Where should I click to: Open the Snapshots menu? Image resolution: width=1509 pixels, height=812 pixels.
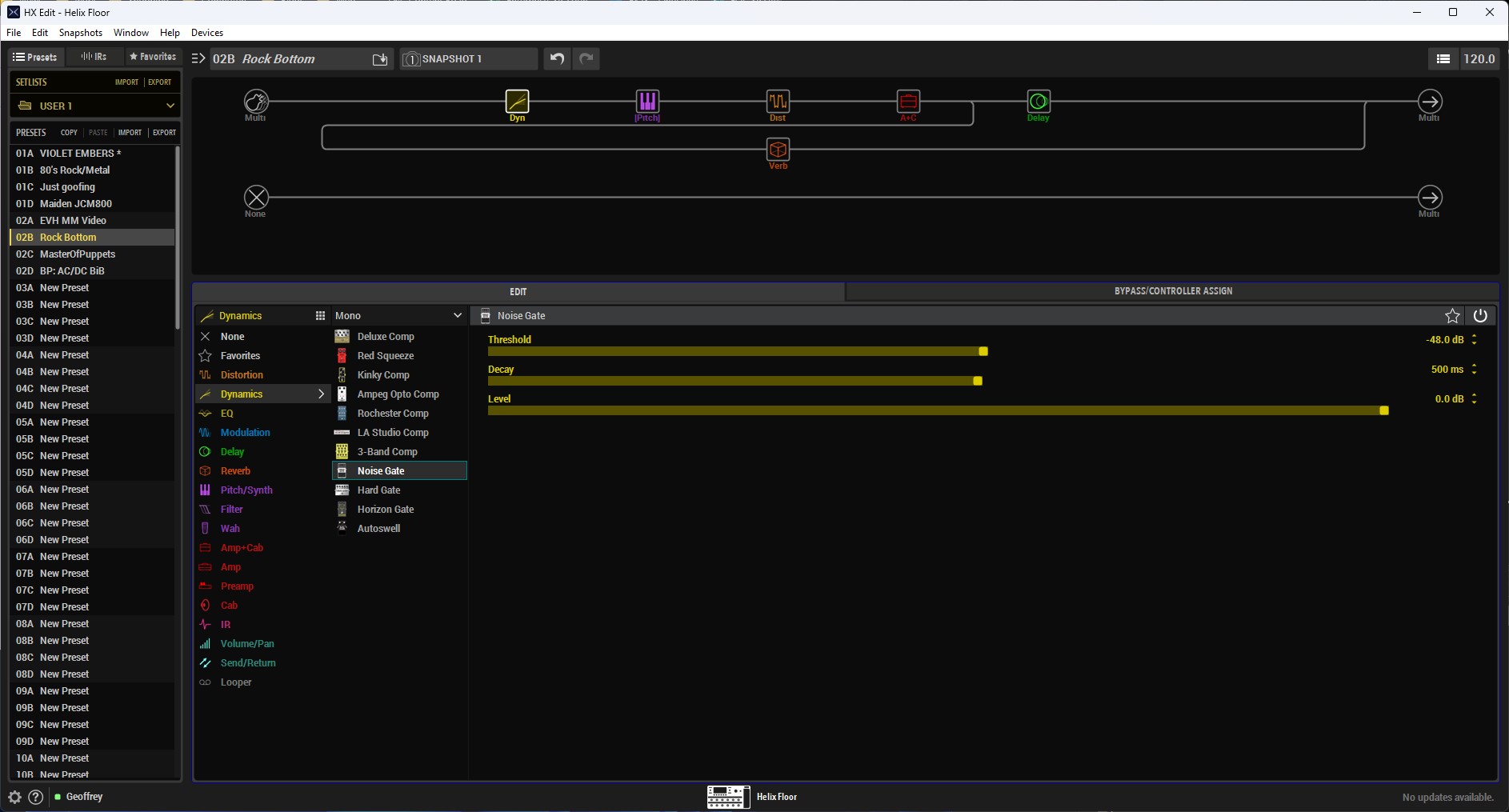[x=80, y=33]
